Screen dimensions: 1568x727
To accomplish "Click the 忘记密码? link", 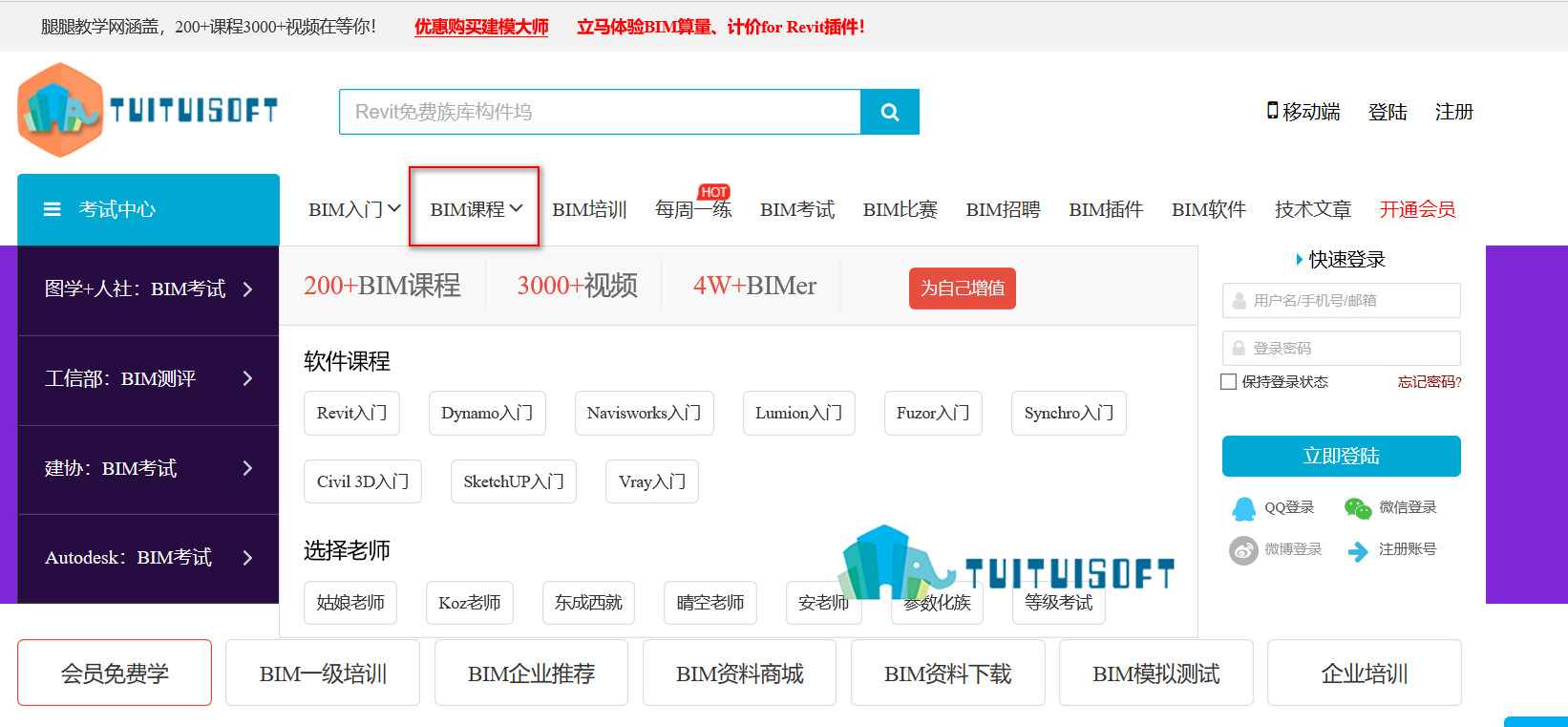I will tap(1430, 382).
